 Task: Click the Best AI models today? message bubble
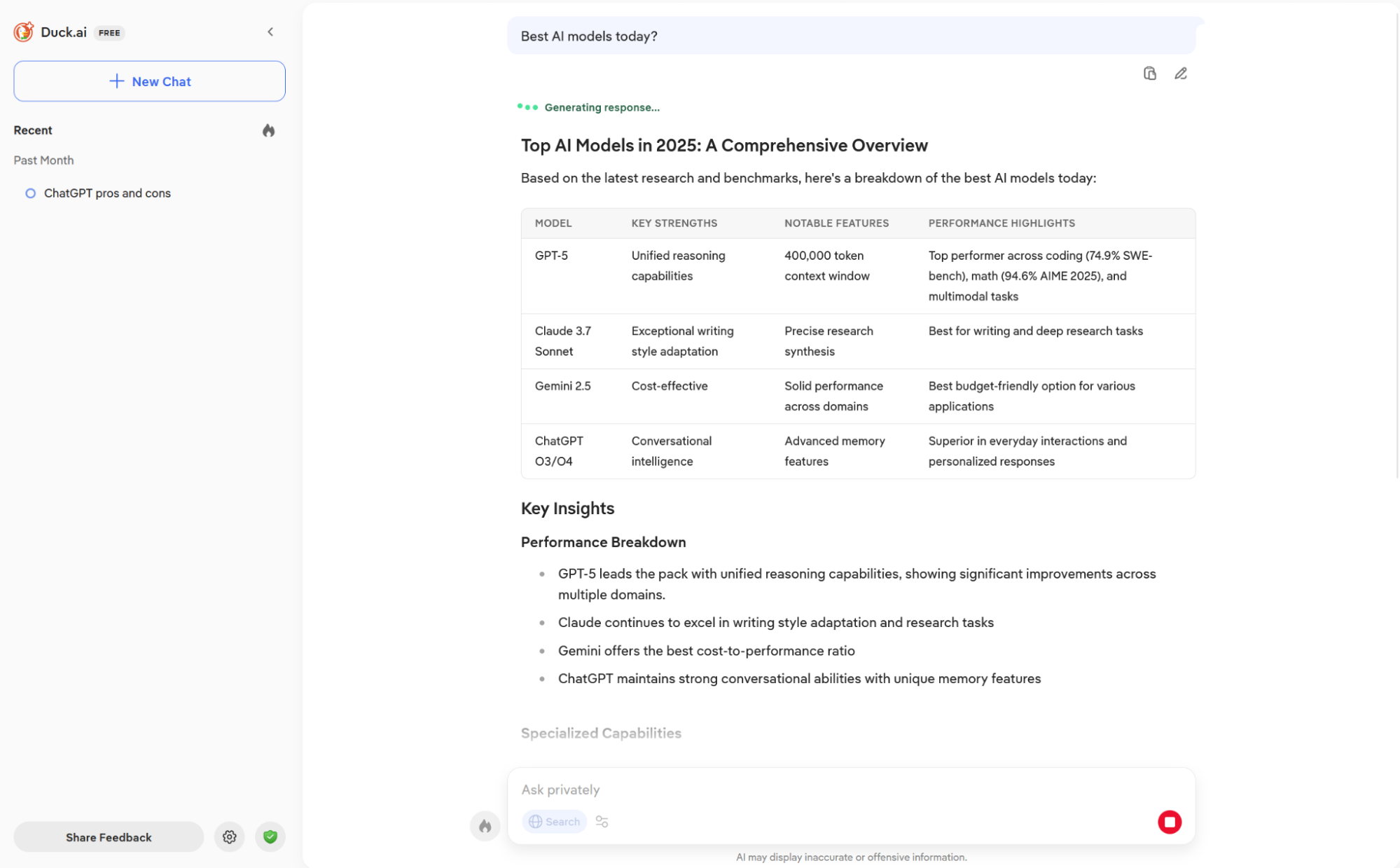click(x=851, y=36)
